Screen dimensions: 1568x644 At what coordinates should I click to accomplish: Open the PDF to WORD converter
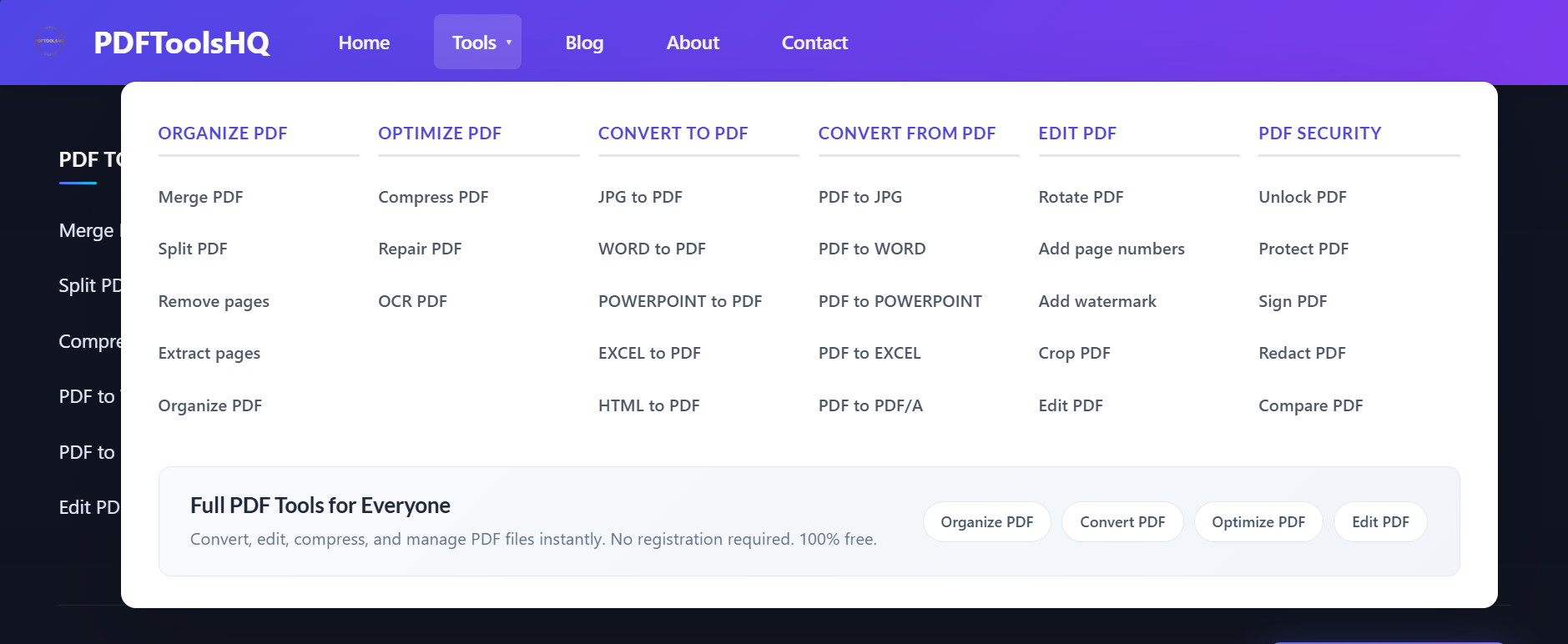click(872, 249)
